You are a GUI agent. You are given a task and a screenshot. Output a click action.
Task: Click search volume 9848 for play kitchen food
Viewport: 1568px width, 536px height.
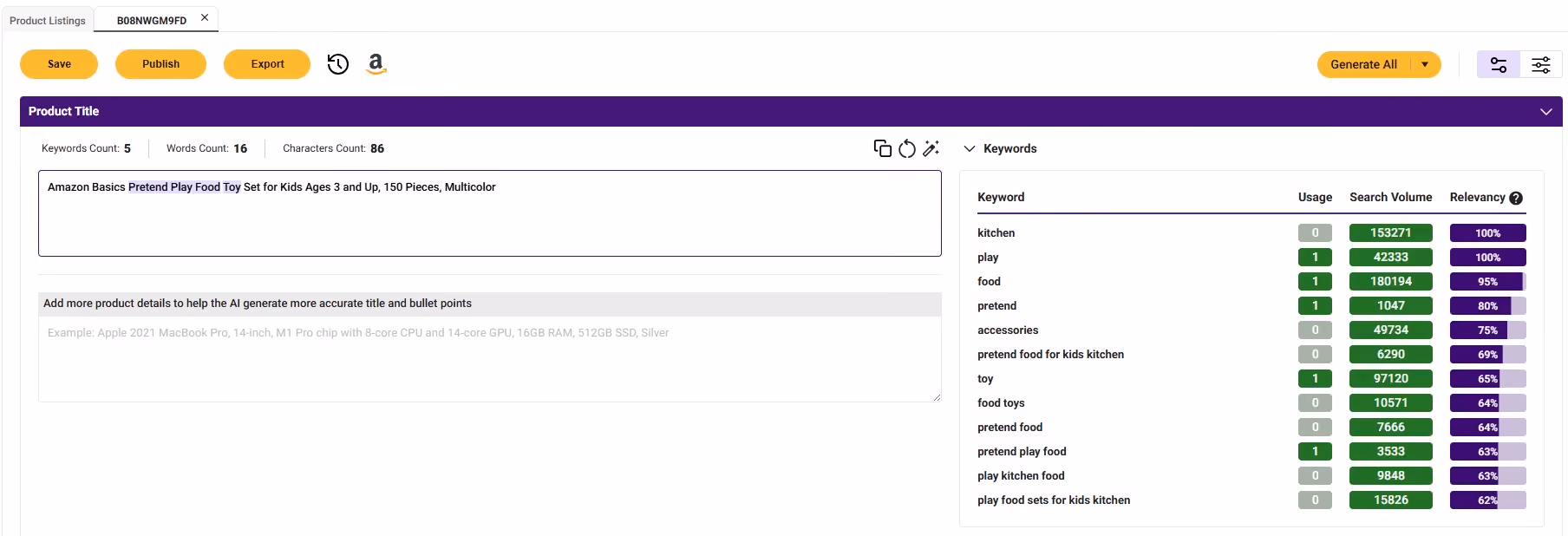[x=1390, y=476]
